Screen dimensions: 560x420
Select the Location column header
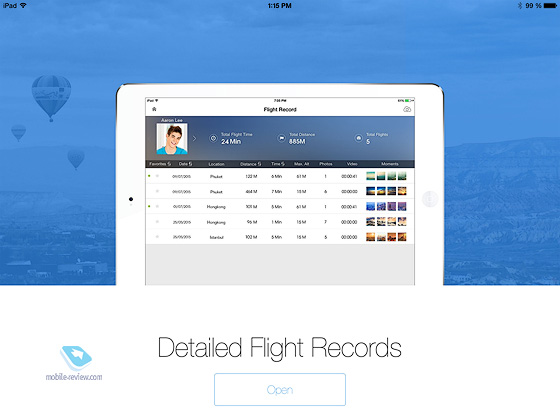coord(216,164)
